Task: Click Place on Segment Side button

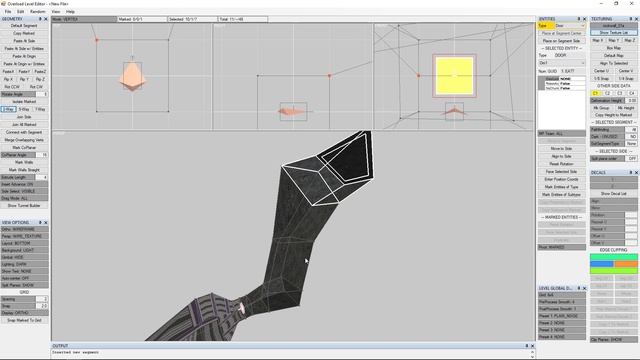Action: pos(562,41)
